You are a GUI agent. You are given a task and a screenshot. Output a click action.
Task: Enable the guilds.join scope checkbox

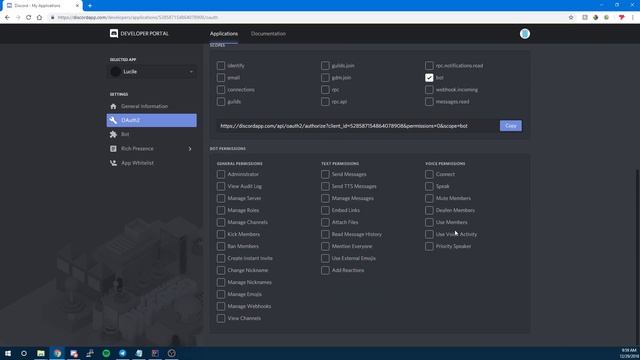coord(325,66)
